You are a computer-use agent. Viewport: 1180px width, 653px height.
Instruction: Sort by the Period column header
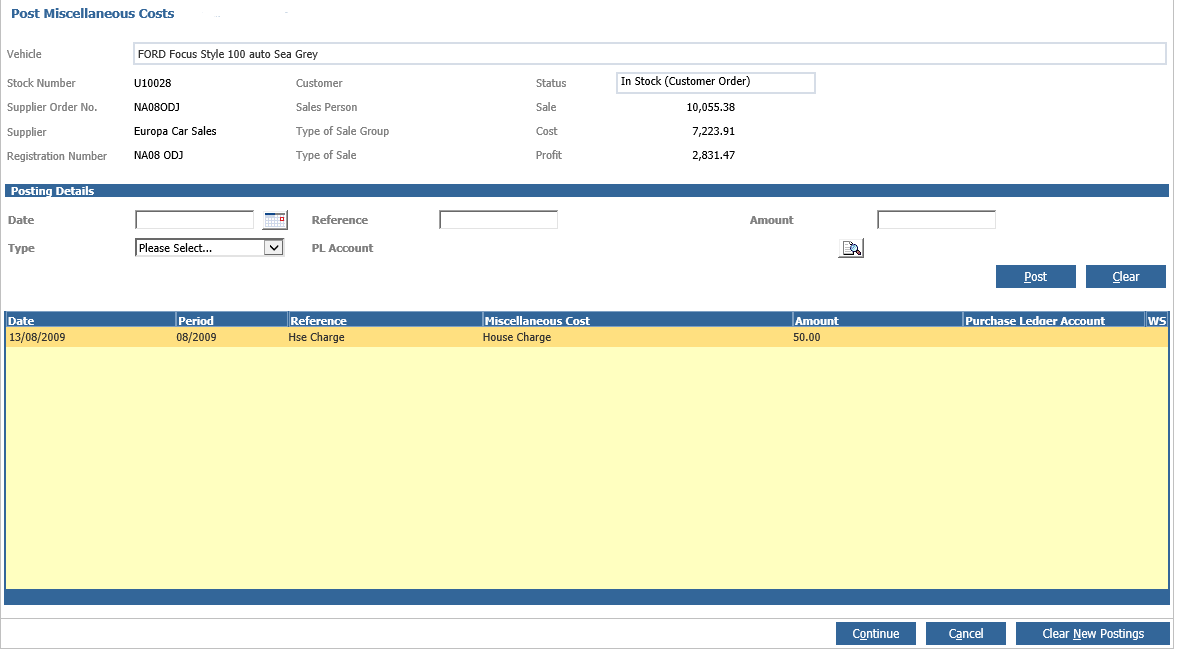tap(232, 320)
